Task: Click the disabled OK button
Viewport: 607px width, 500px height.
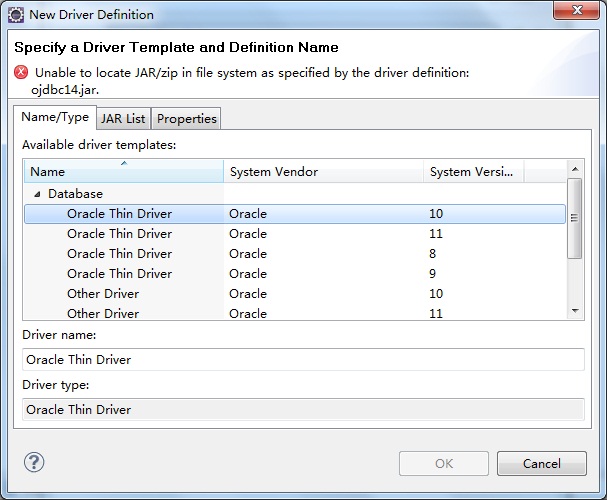Action: tap(444, 464)
